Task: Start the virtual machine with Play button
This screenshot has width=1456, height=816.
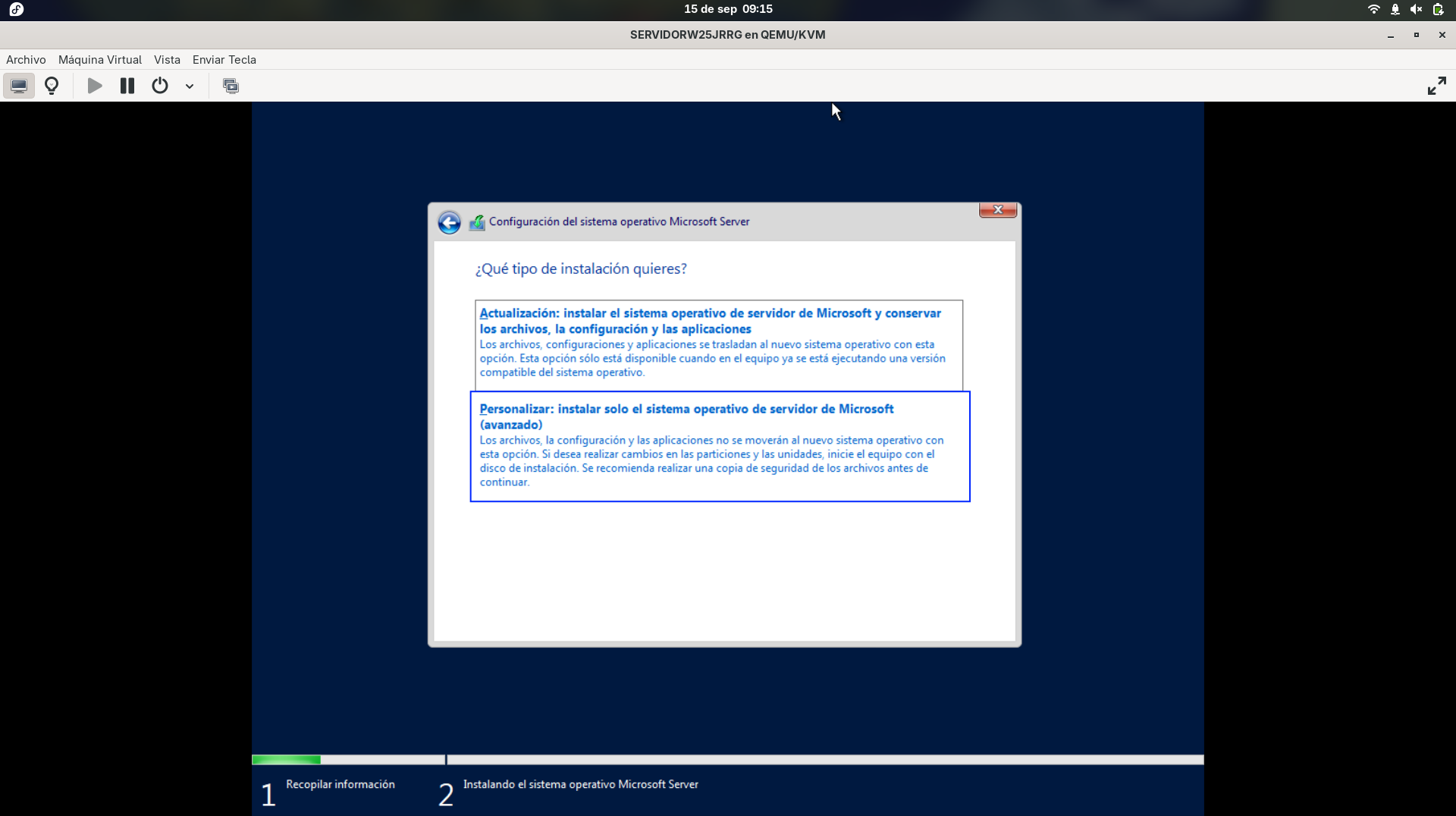Action: click(x=95, y=86)
